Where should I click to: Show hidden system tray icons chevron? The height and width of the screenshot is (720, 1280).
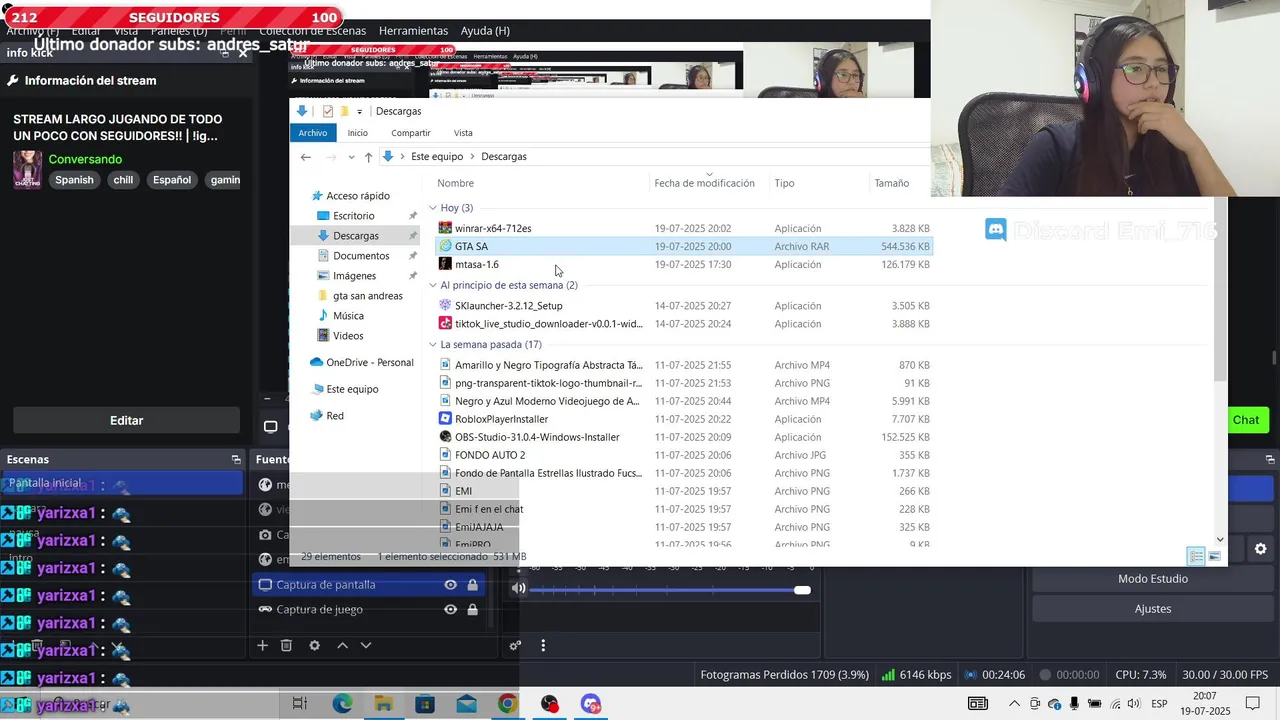[1015, 704]
